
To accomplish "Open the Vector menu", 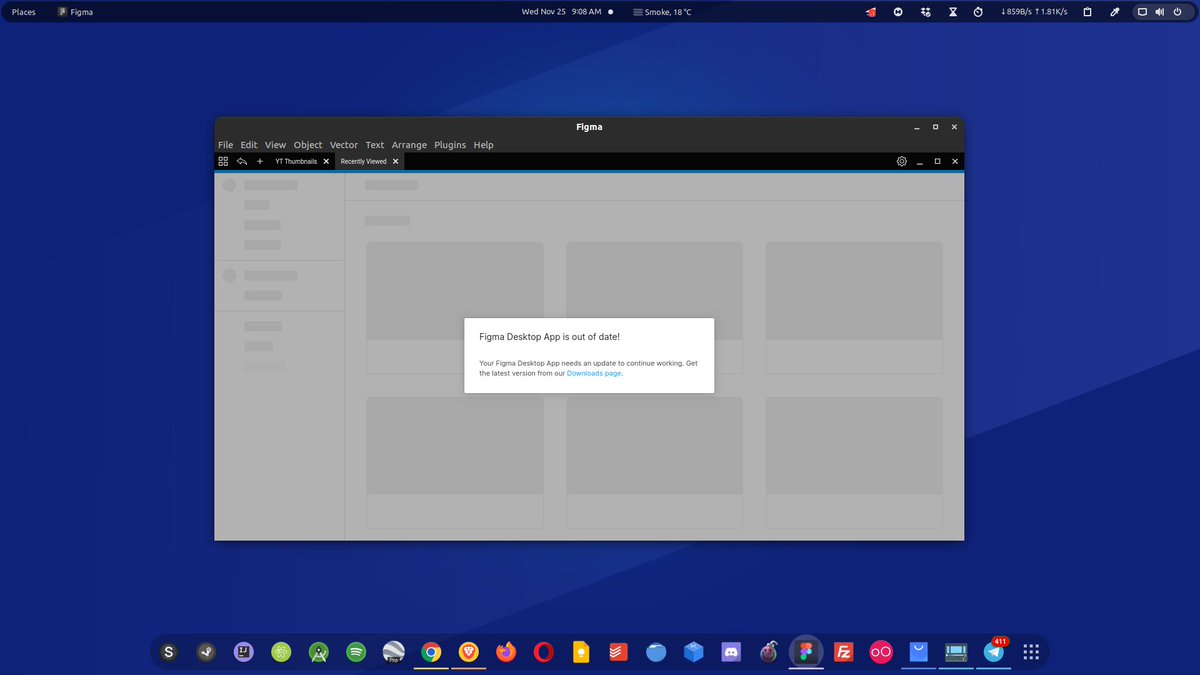I will tap(343, 144).
